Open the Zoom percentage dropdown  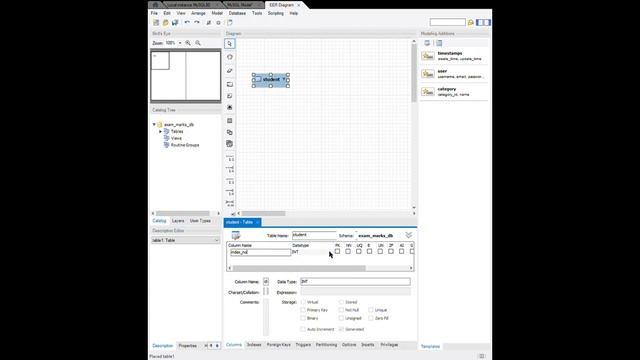tap(180, 43)
